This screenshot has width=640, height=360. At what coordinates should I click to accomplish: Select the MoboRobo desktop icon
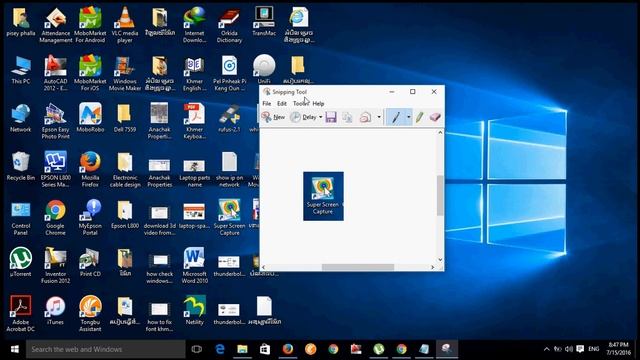click(x=90, y=118)
